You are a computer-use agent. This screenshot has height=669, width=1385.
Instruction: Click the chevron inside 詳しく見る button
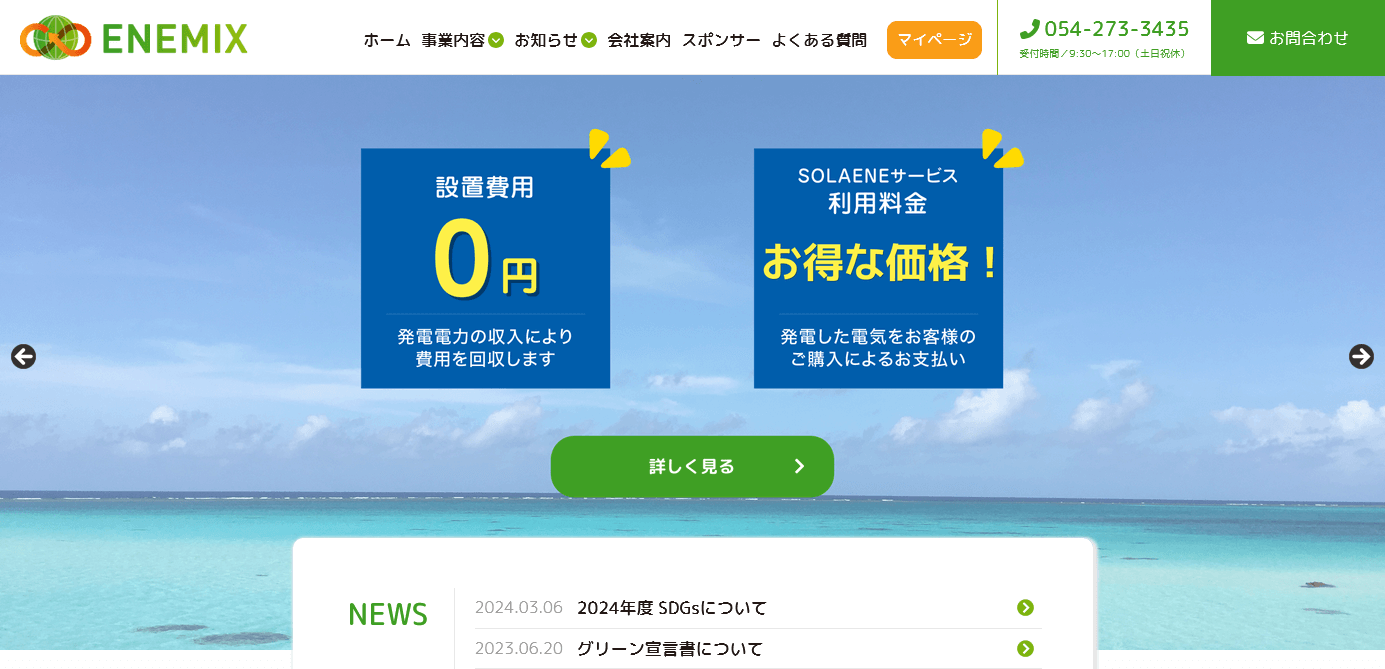[x=799, y=466]
